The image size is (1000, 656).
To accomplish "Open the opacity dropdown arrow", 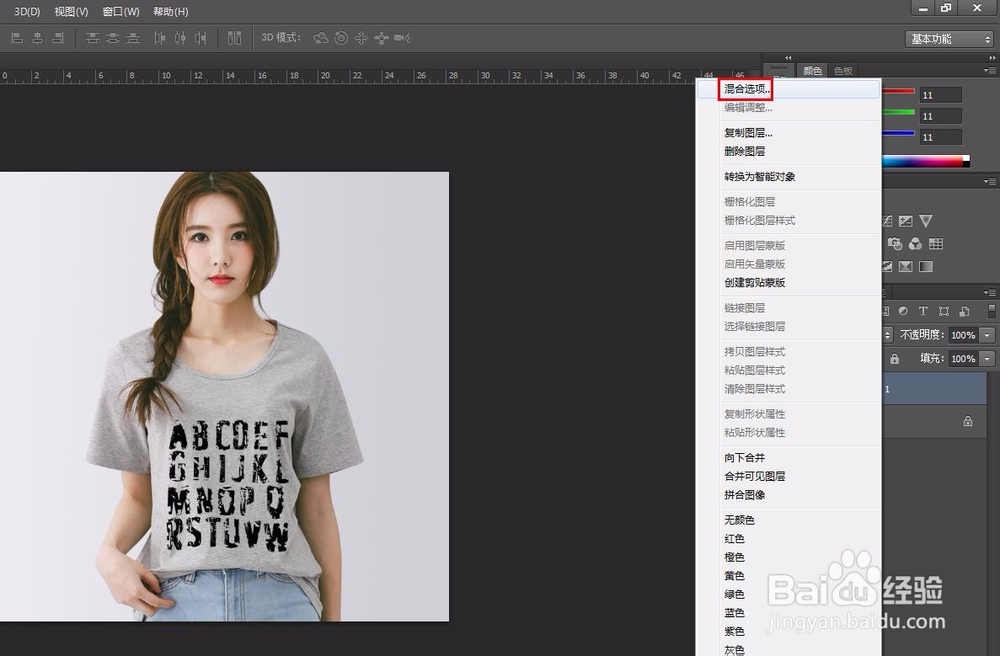I will click(x=987, y=335).
